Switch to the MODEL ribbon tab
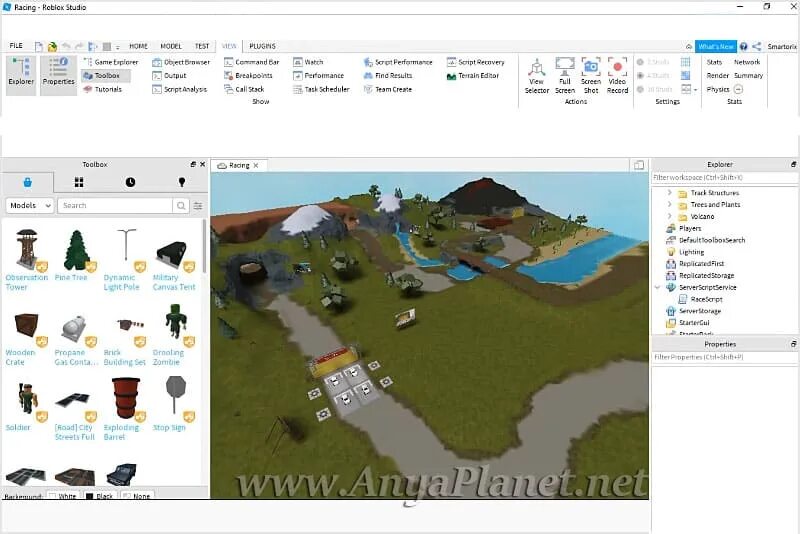This screenshot has height=534, width=800. pos(171,46)
